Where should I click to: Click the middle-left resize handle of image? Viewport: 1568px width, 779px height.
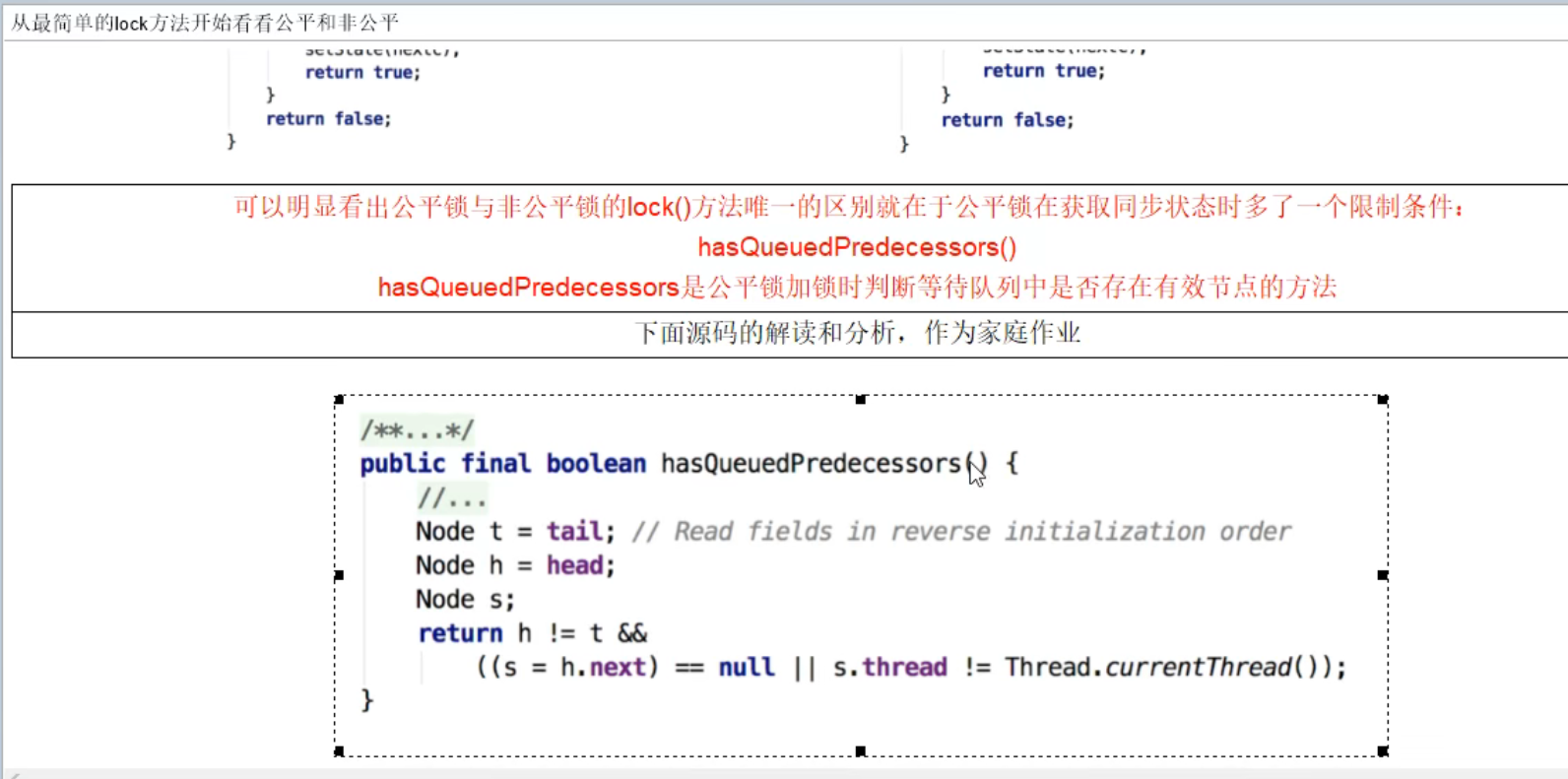coord(339,575)
